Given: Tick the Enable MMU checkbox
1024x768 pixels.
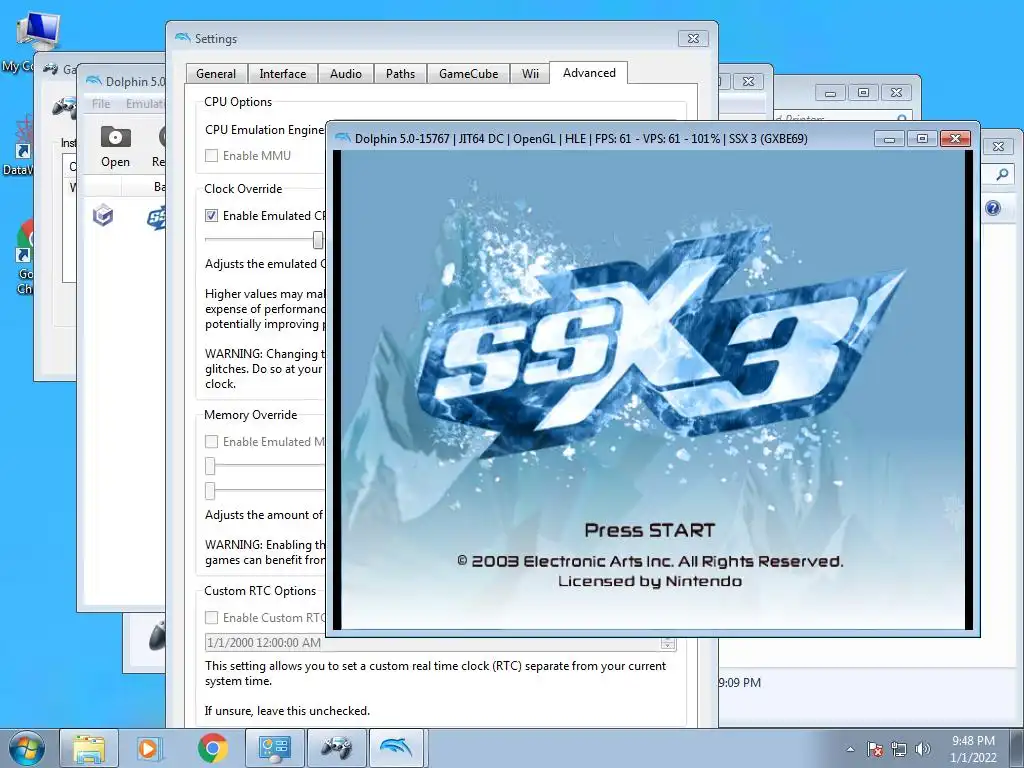Looking at the screenshot, I should [x=212, y=155].
